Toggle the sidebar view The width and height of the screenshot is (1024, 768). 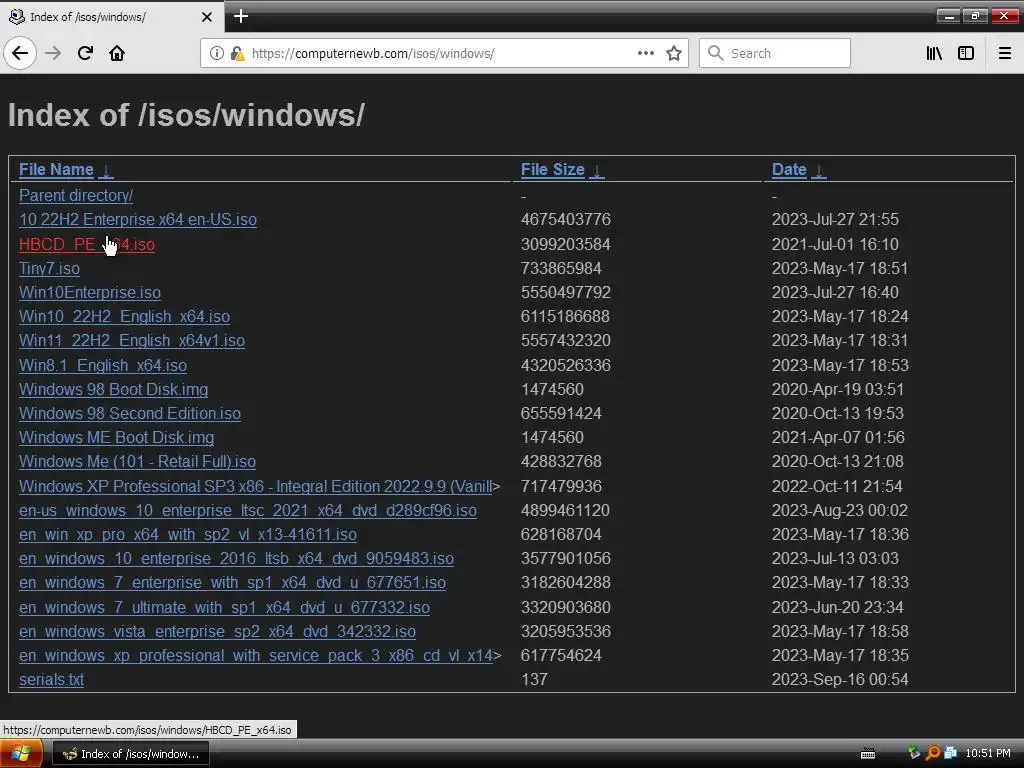click(966, 53)
